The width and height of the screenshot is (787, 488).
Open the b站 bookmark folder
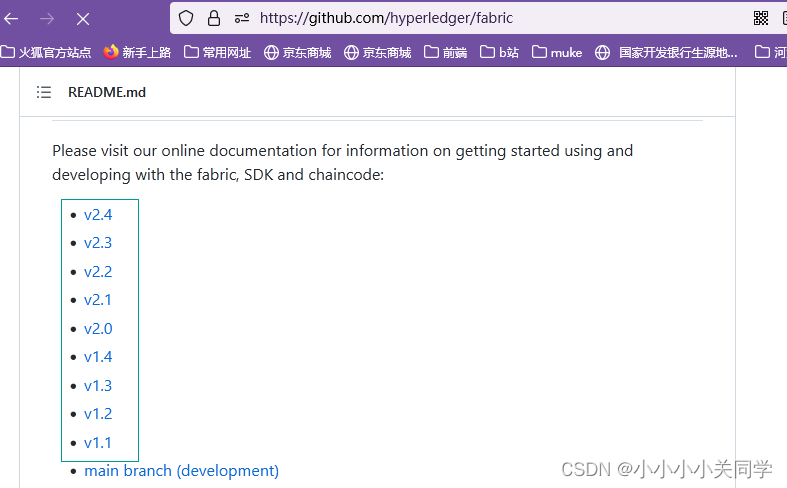click(x=499, y=52)
